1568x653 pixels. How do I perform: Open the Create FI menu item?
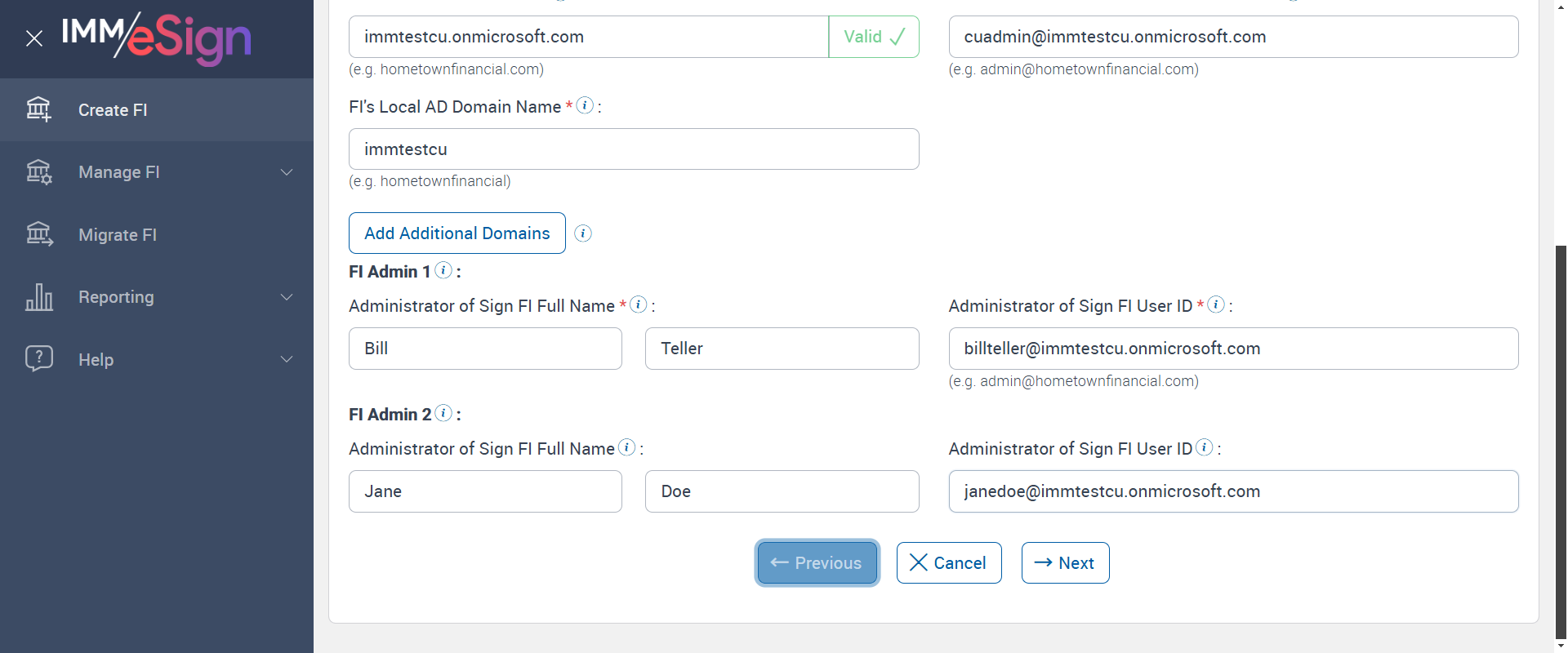click(x=113, y=110)
